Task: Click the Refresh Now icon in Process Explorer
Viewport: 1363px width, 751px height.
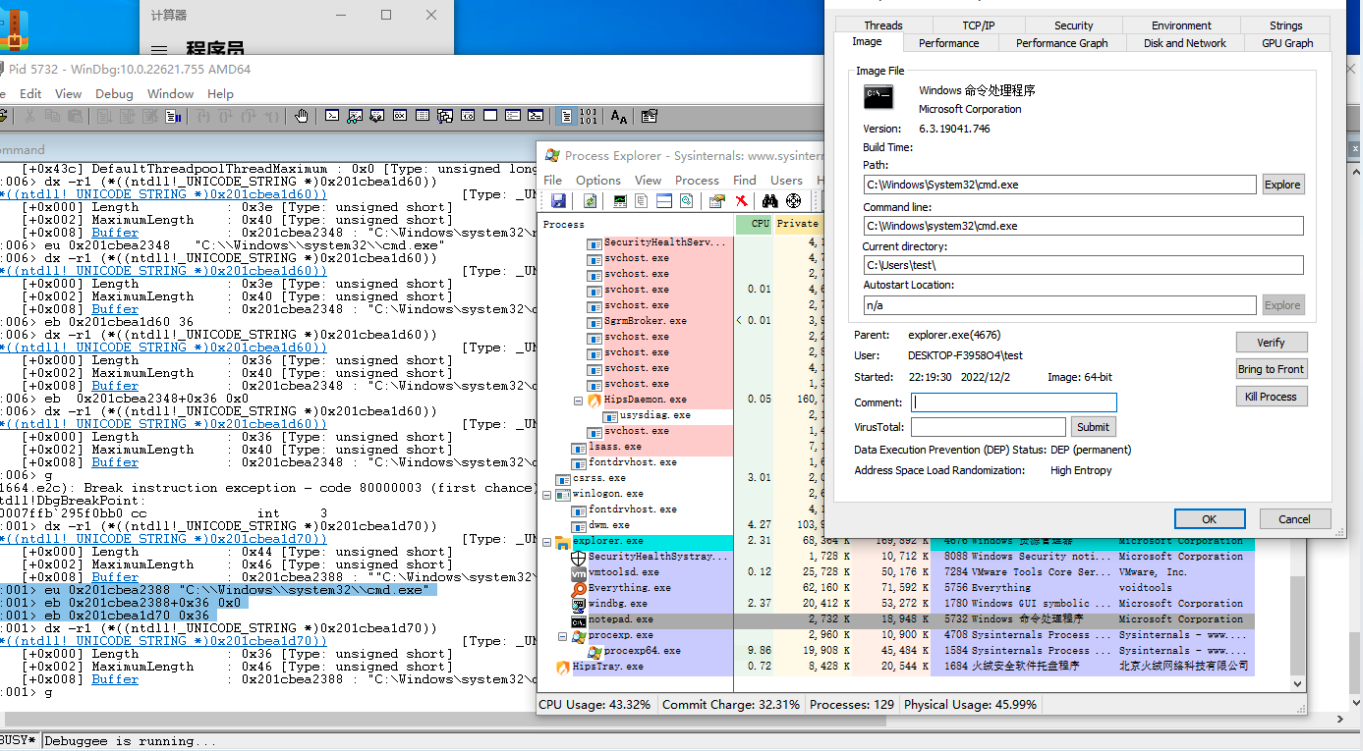Action: click(590, 201)
